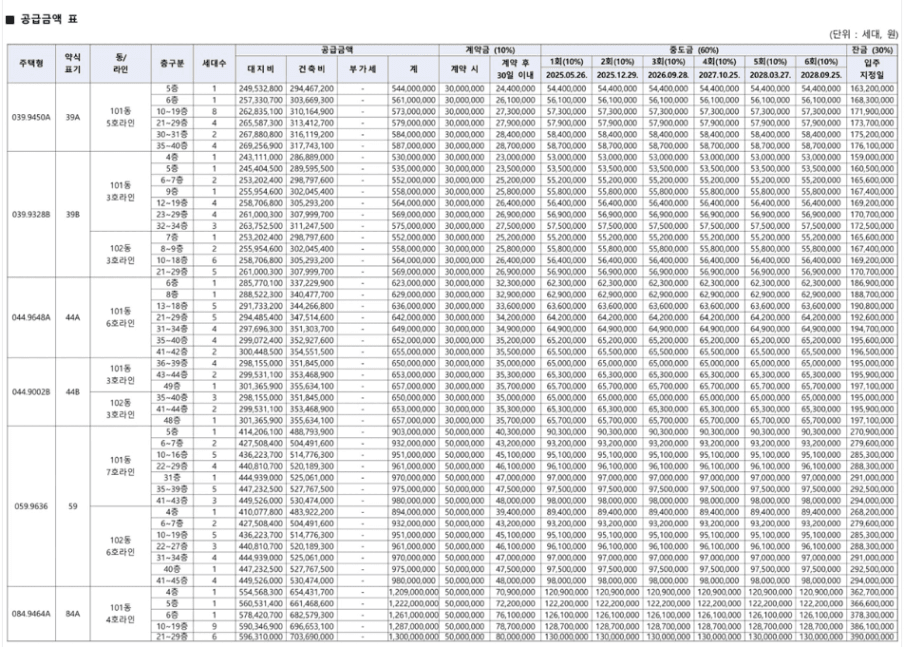904x647 pixels.
Task: Select the '주택형' column header
Action: [x=31, y=63]
